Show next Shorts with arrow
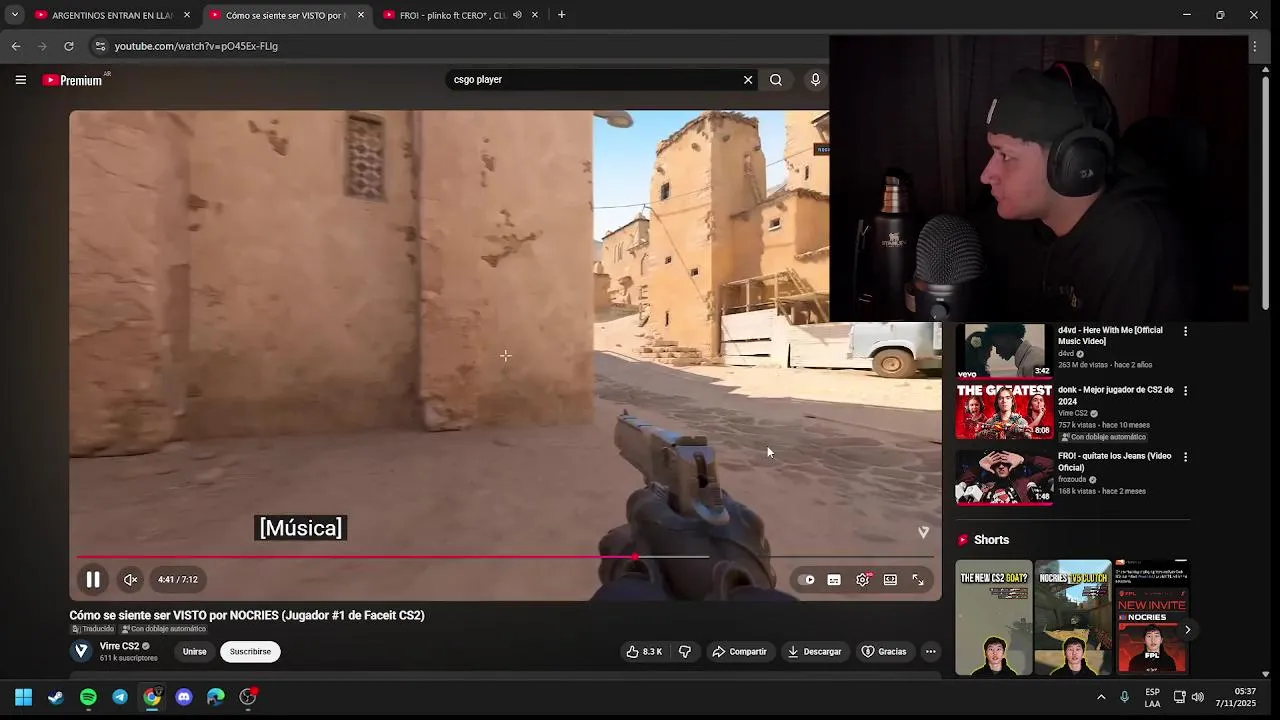The image size is (1280, 720). [1187, 630]
